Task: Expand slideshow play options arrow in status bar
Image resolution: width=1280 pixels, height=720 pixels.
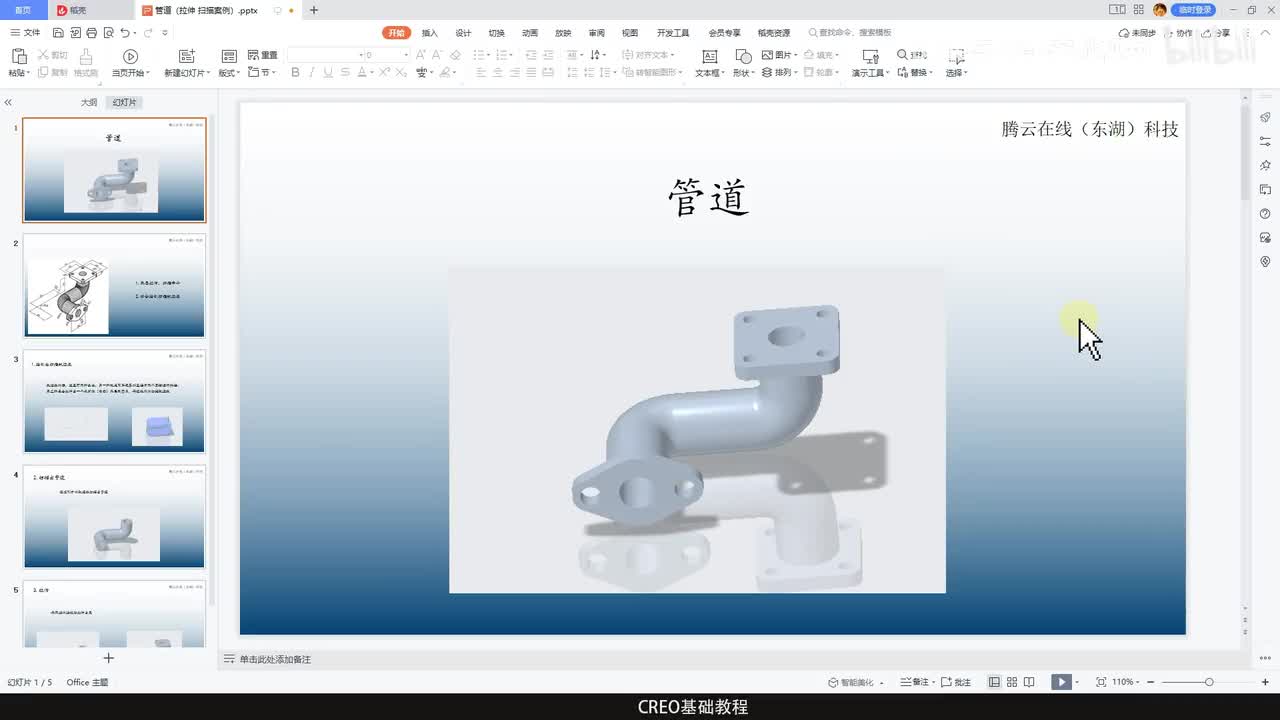Action: coord(1079,682)
